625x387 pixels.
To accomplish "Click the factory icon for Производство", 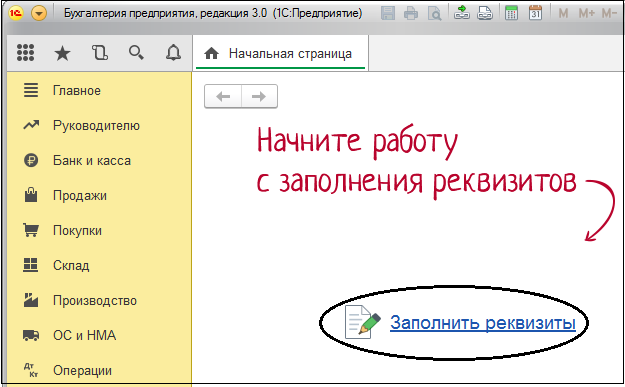I will click(31, 300).
